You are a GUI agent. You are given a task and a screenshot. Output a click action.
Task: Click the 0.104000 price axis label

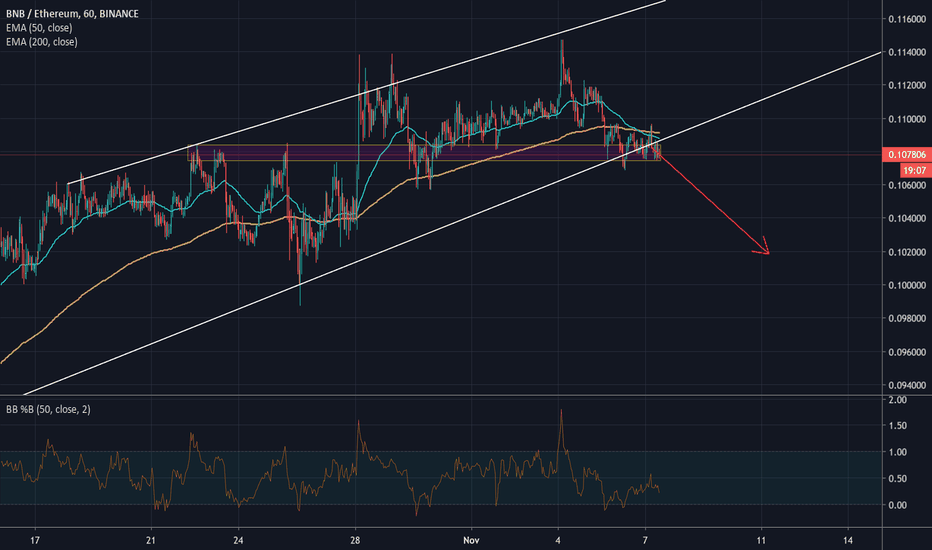tap(907, 218)
